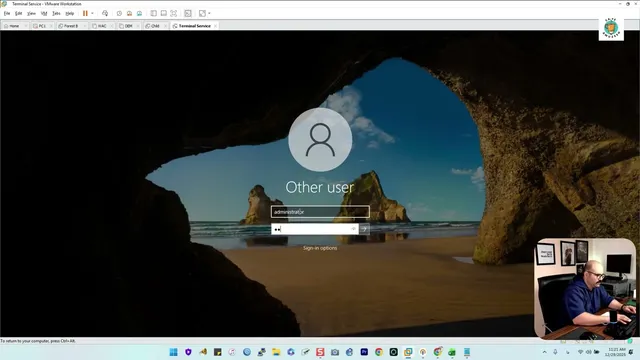
Task: Click the 'Other user' label
Action: 320,187
